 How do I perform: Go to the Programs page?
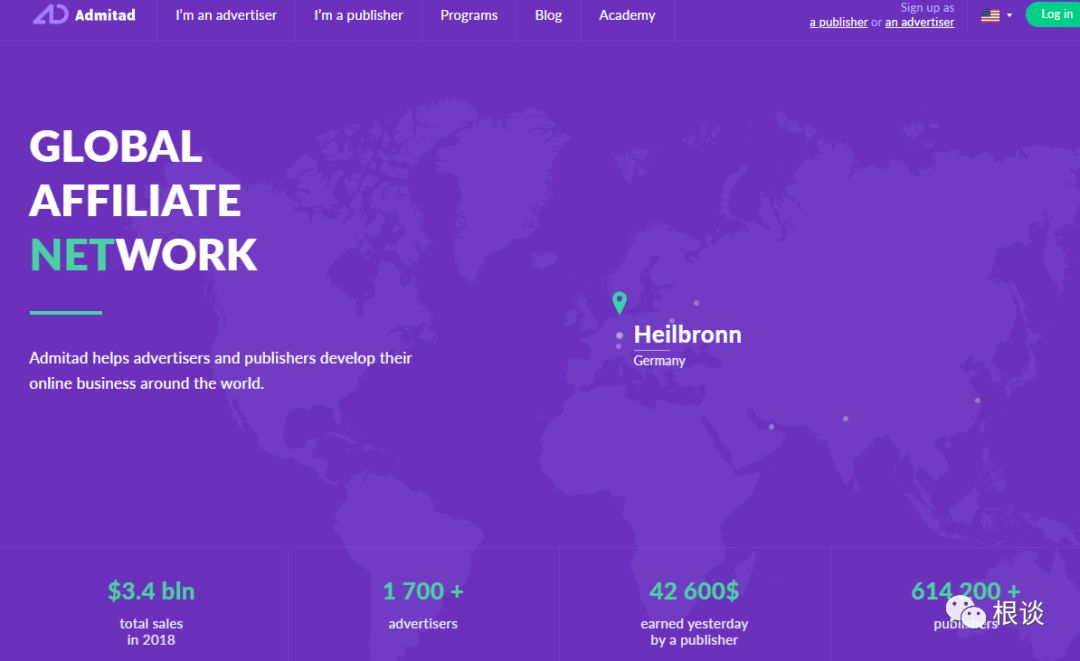[469, 15]
